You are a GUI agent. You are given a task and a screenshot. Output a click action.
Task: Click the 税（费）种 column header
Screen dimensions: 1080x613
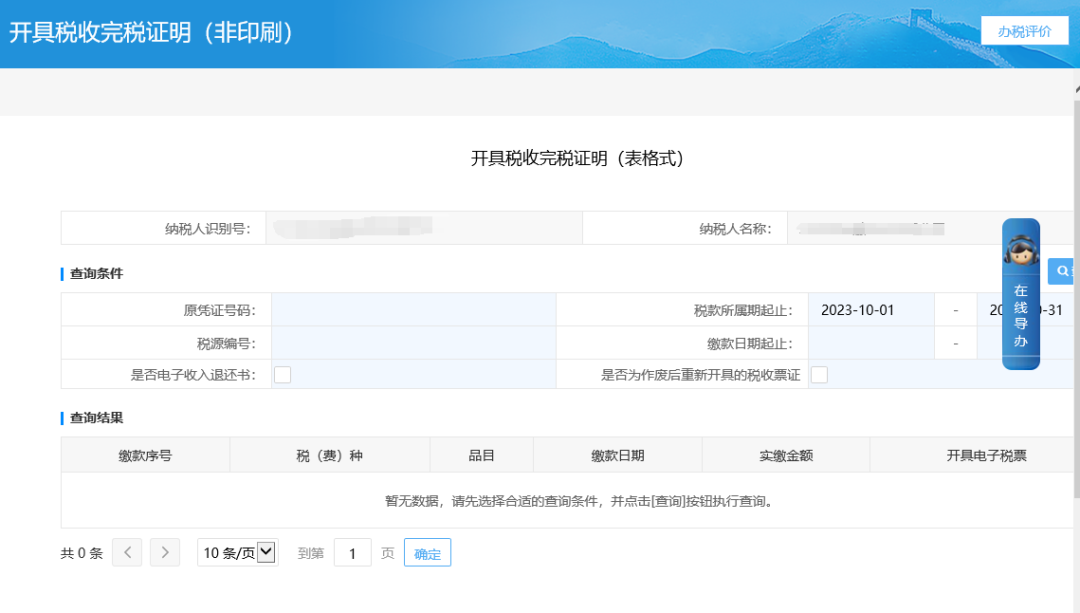[329, 455]
